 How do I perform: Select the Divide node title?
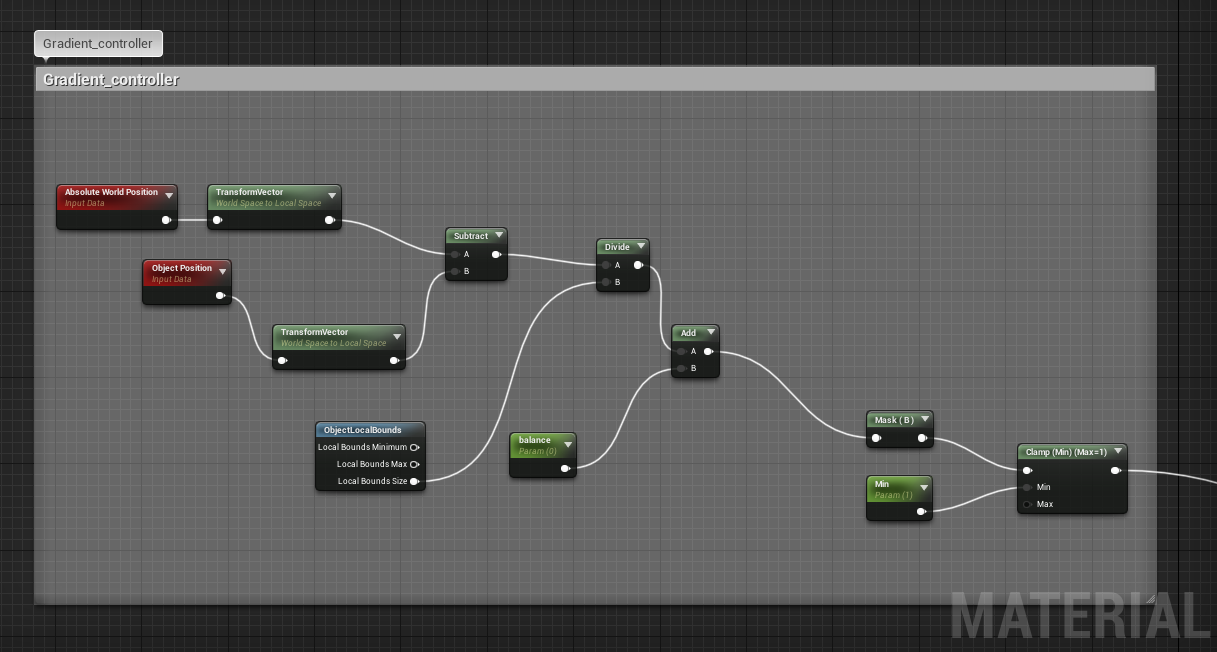617,247
